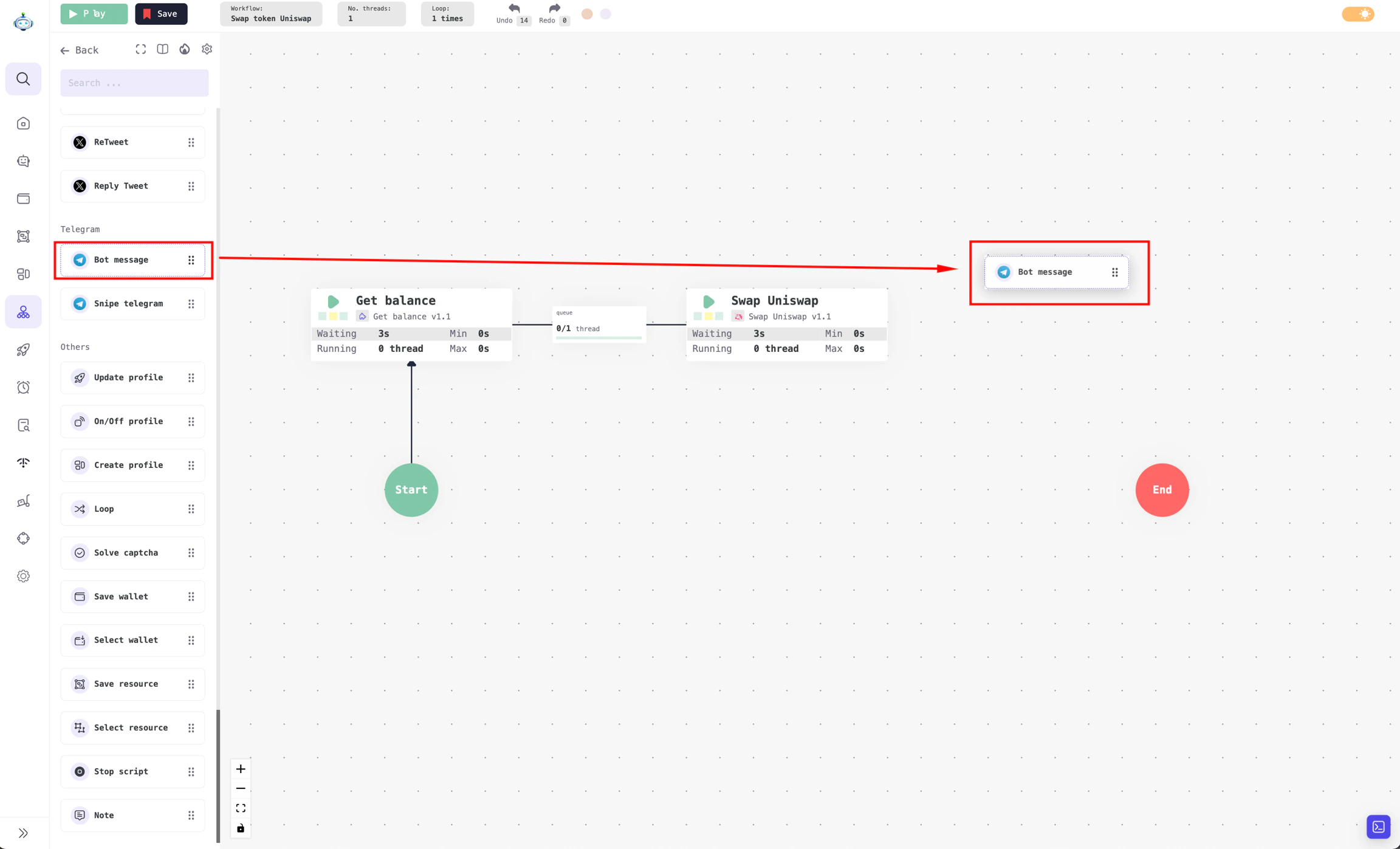
Task: Open the workflow settings gear icon
Action: point(207,49)
